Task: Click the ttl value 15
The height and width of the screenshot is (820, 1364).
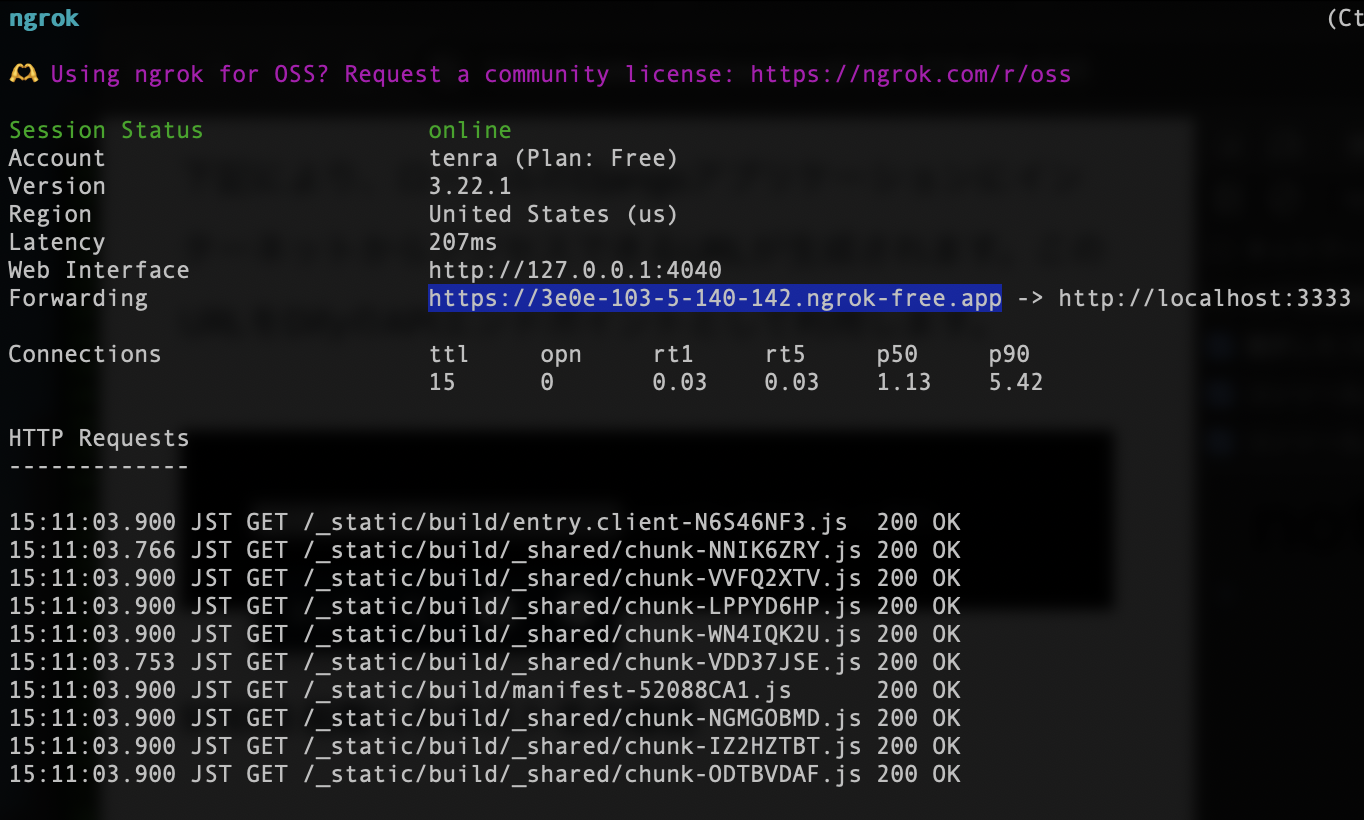Action: [x=442, y=382]
